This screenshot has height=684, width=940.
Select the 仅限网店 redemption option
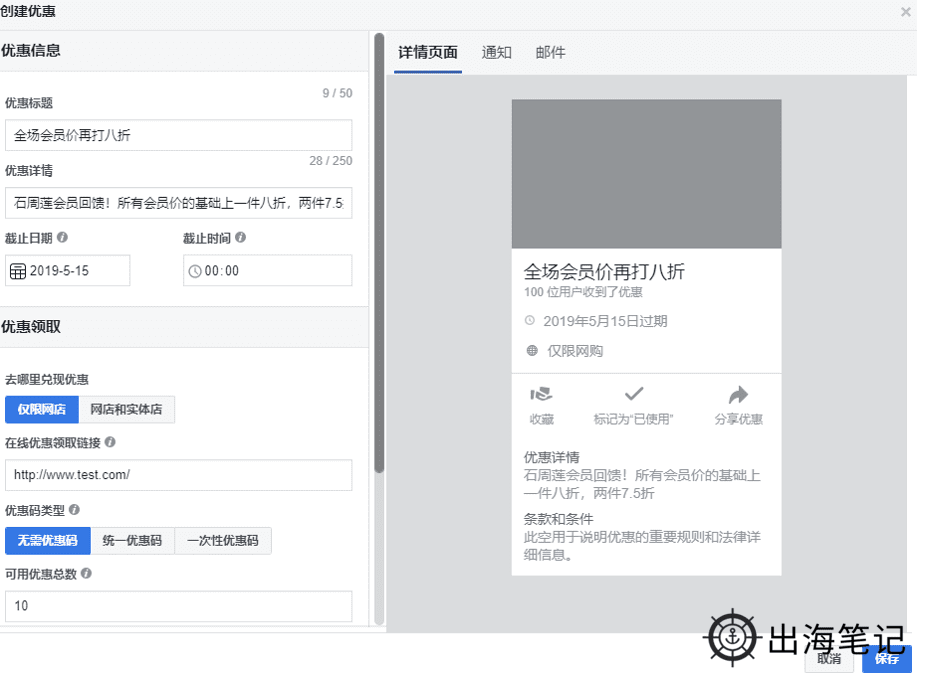41,410
